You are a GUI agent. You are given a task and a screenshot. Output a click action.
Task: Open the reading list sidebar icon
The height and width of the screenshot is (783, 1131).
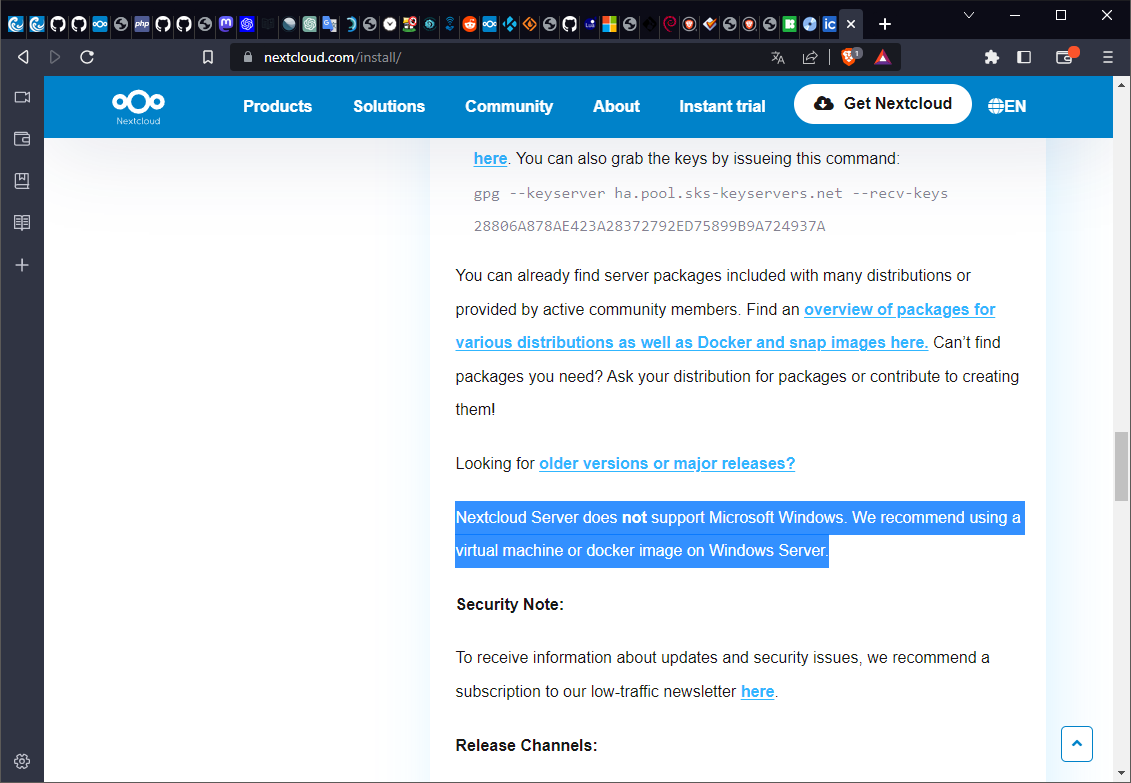pyautogui.click(x=22, y=223)
